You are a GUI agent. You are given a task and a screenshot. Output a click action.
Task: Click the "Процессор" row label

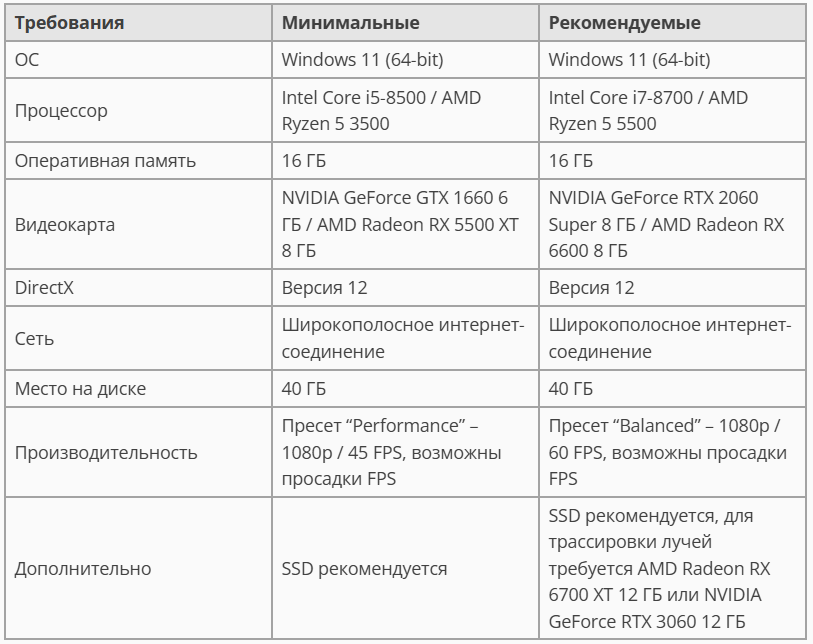[61, 111]
